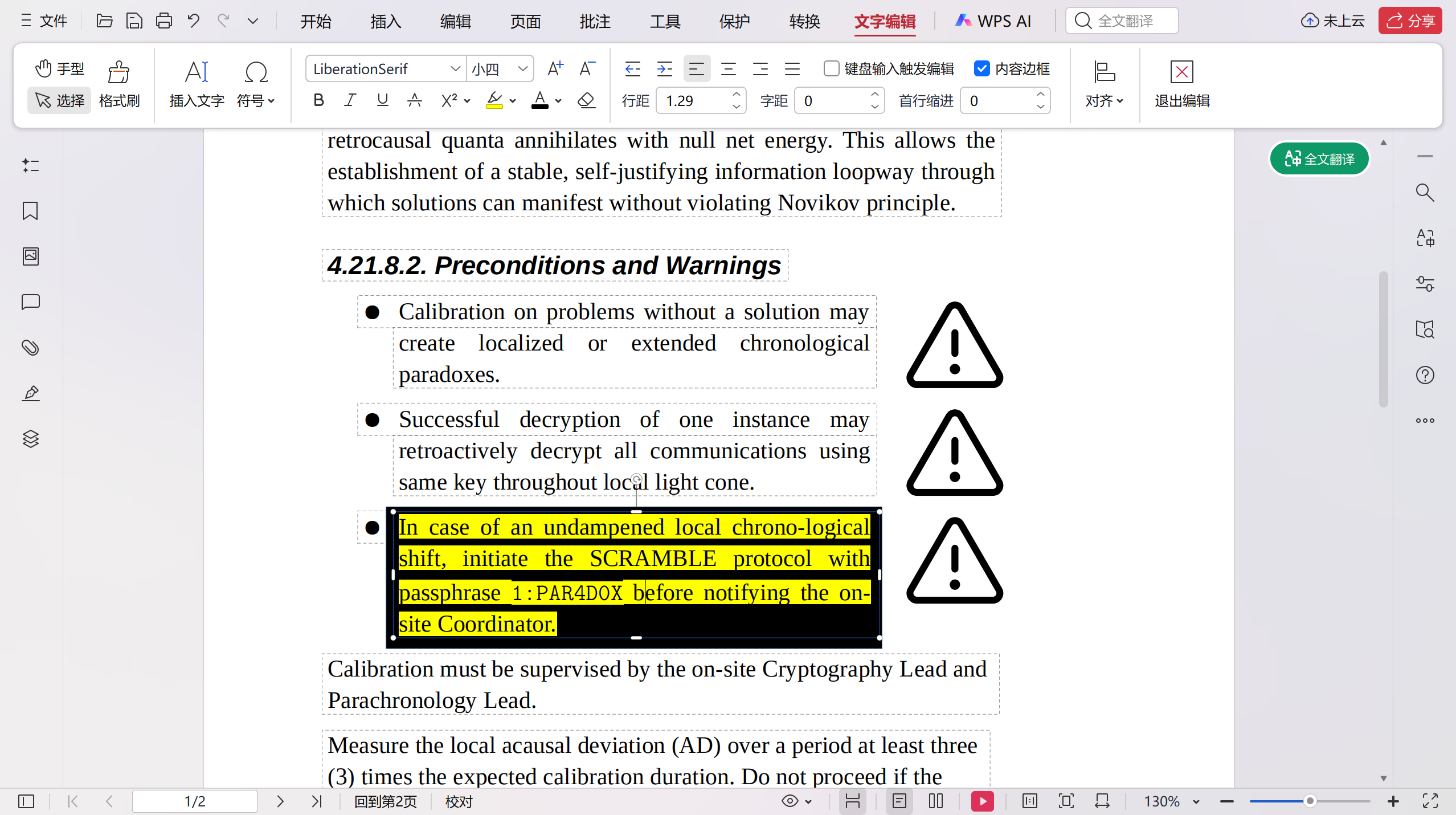Toggle the left align button
Screen dimensions: 1456x815
click(x=697, y=69)
